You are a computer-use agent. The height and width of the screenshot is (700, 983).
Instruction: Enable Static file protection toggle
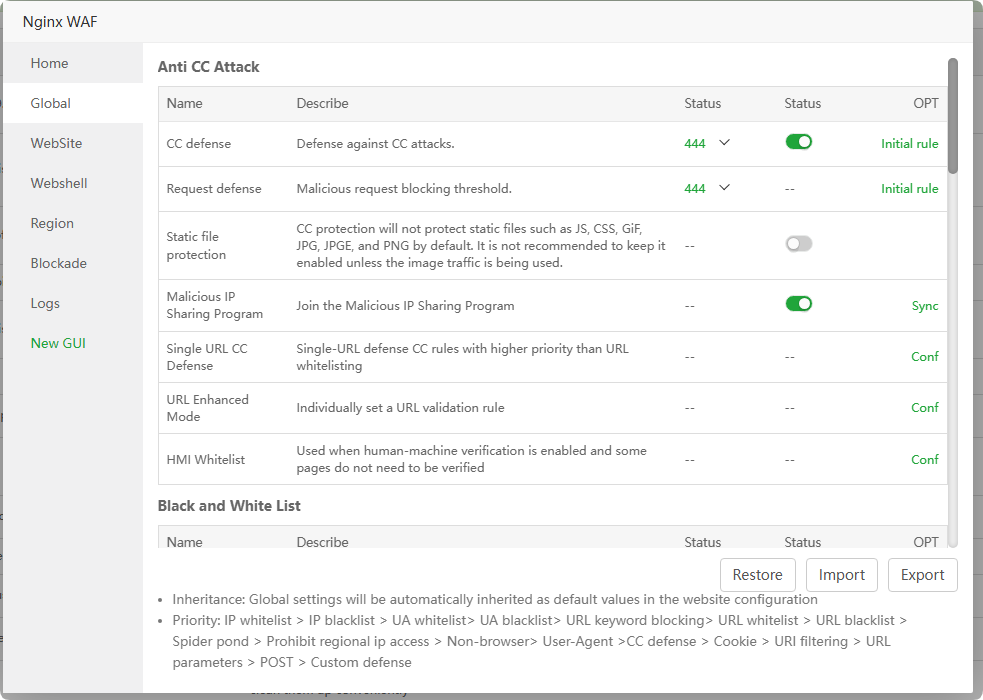(798, 243)
